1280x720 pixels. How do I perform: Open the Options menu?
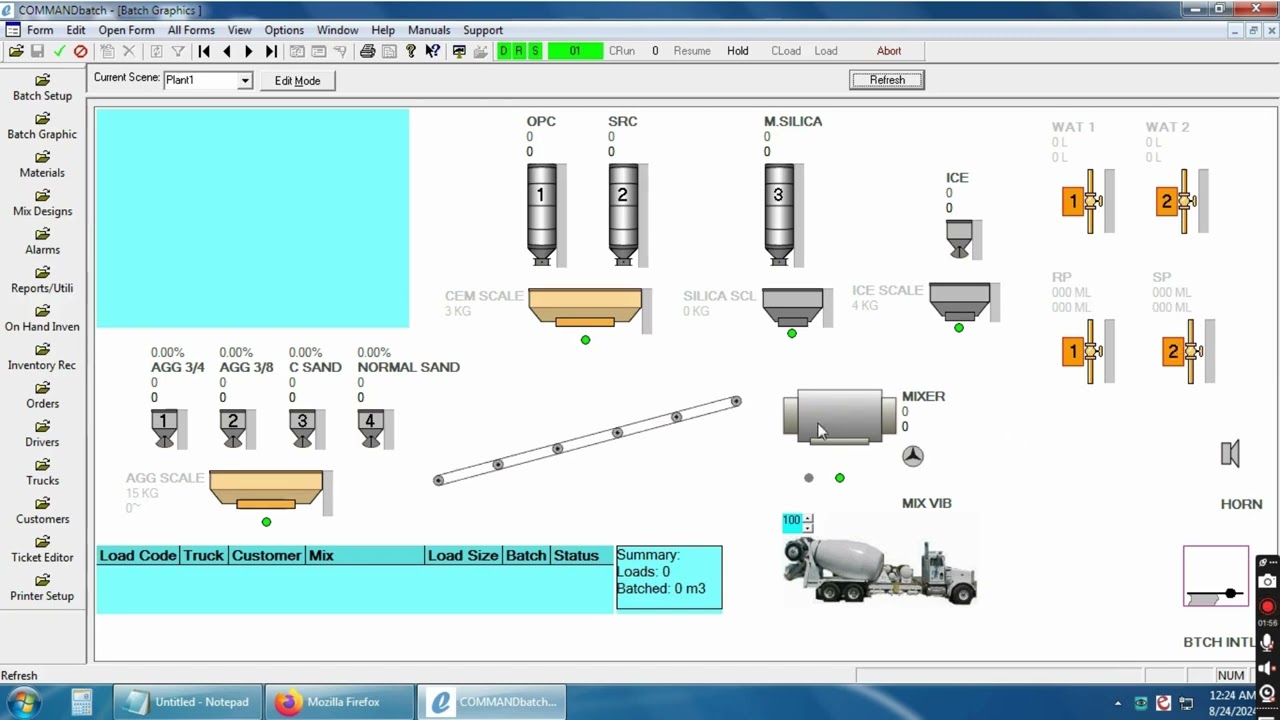coord(284,30)
